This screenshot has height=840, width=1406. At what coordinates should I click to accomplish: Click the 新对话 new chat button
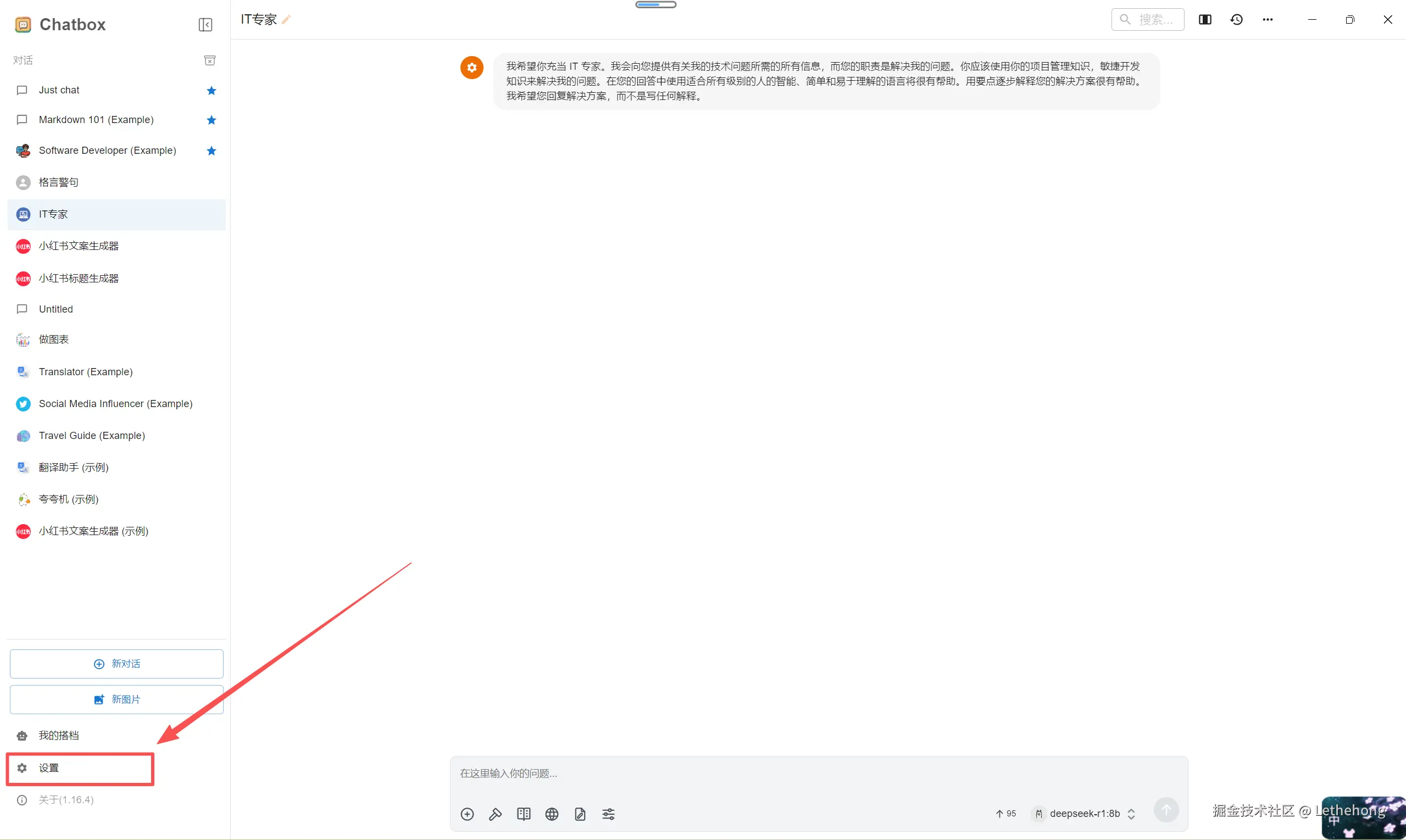[x=116, y=664]
